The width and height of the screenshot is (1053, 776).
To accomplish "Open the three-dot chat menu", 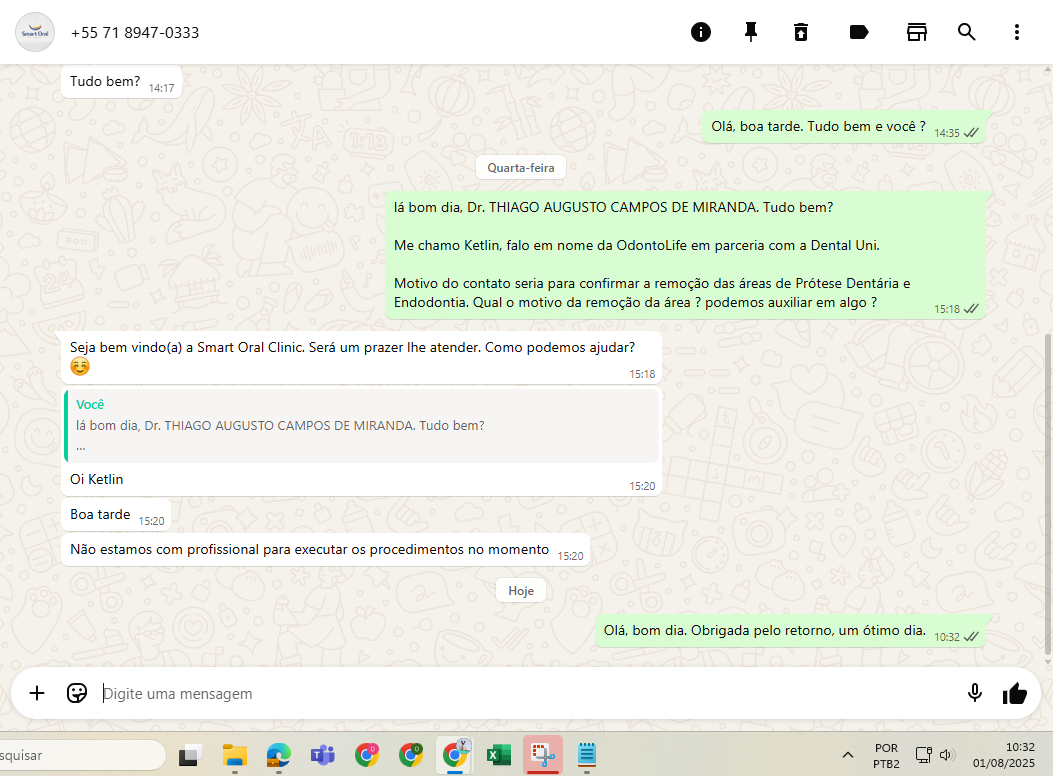I will [x=1017, y=32].
